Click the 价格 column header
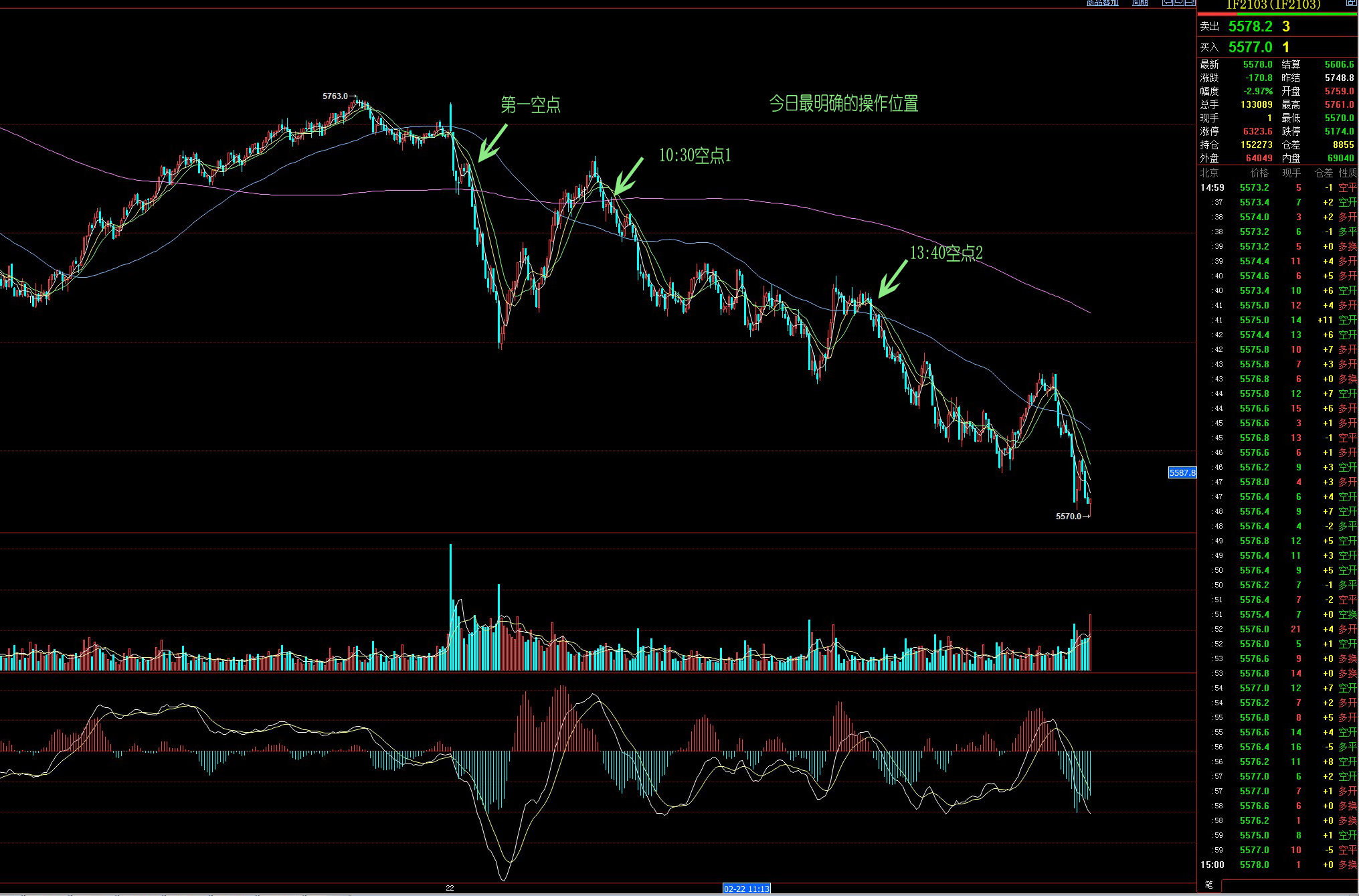 1259,173
